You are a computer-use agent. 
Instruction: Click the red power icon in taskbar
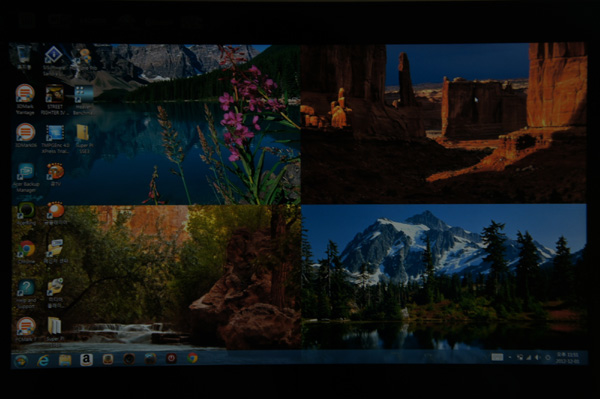click(171, 358)
